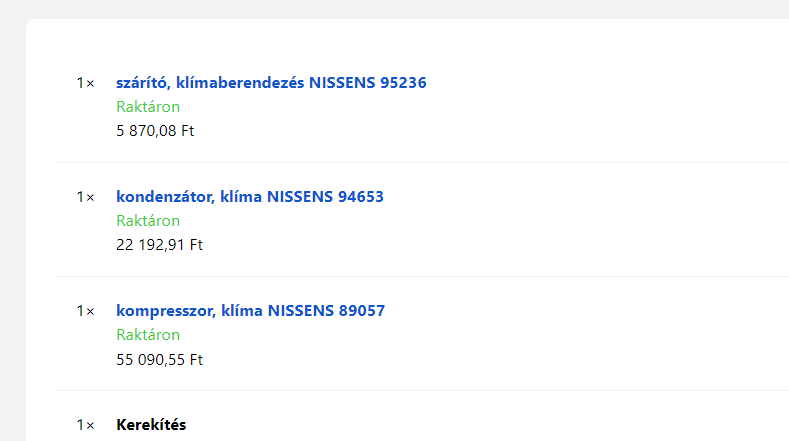The image size is (789, 441).
Task: Click the 55 090,55 Ft price
Action: pyautogui.click(x=159, y=359)
